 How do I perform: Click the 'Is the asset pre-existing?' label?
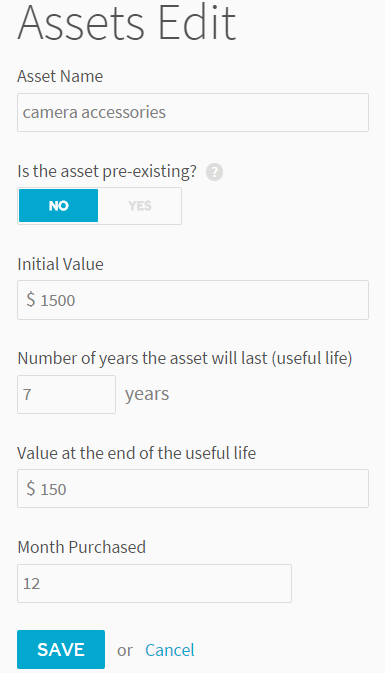pos(107,172)
